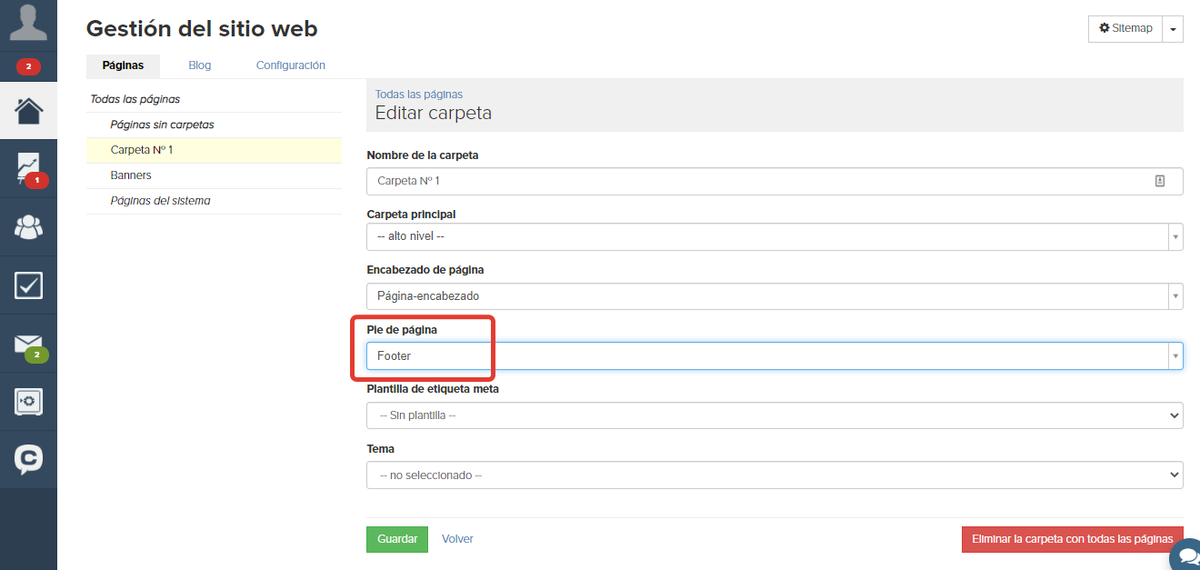Open the tasks checkmark icon
The image size is (1200, 570).
[x=28, y=286]
